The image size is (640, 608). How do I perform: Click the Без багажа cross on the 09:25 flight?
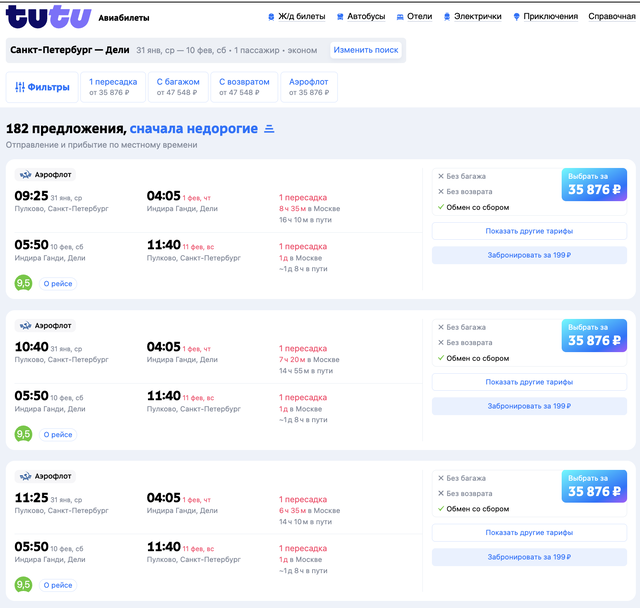[441, 176]
